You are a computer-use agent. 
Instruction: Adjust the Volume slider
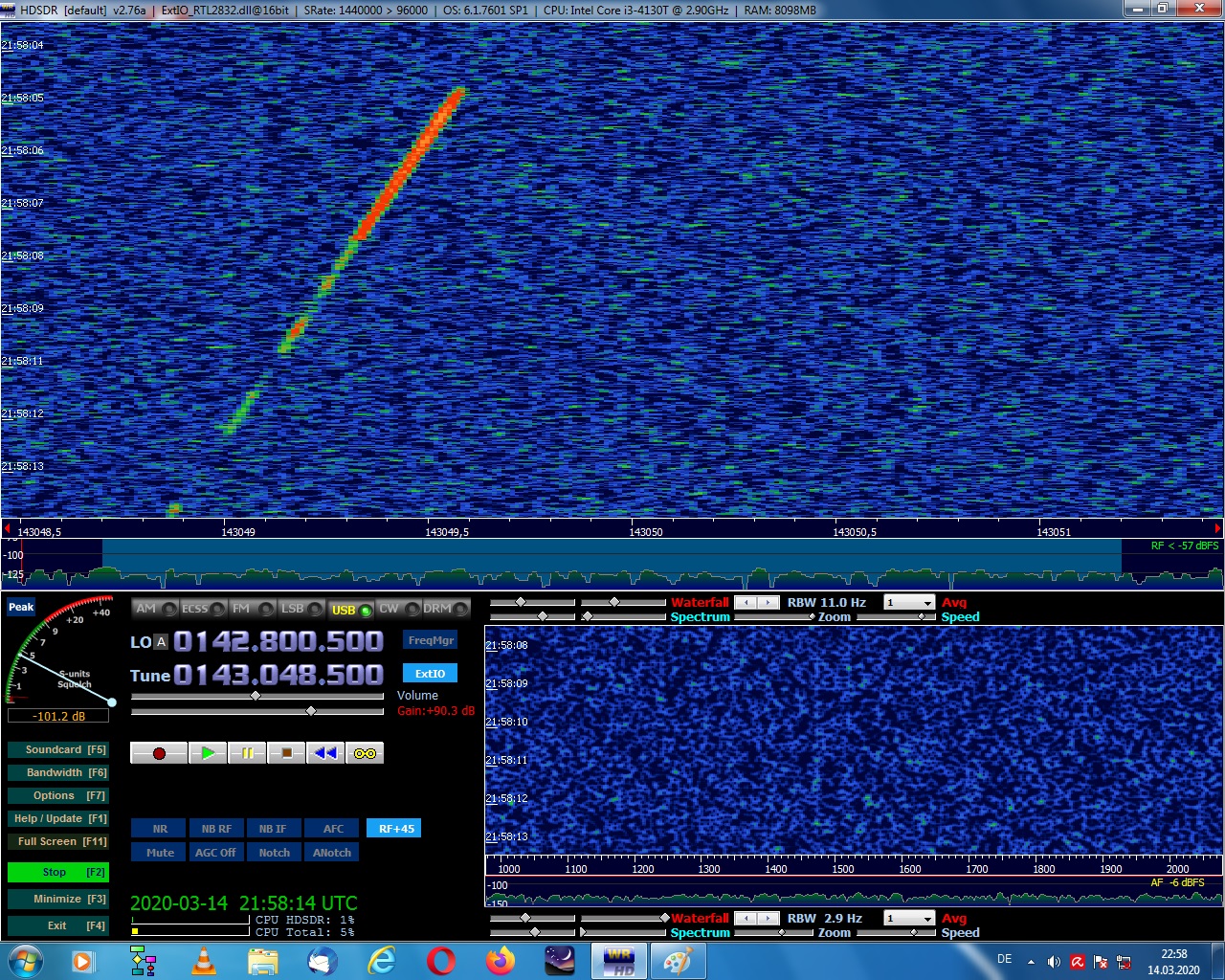point(257,696)
